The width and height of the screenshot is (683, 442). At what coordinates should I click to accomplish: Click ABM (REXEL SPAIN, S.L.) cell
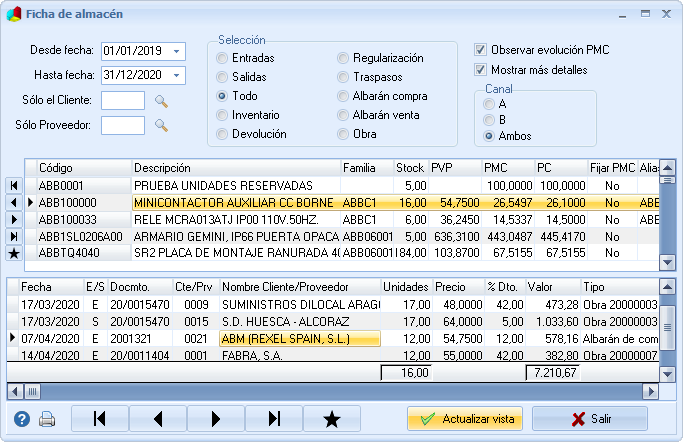pyautogui.click(x=301, y=339)
